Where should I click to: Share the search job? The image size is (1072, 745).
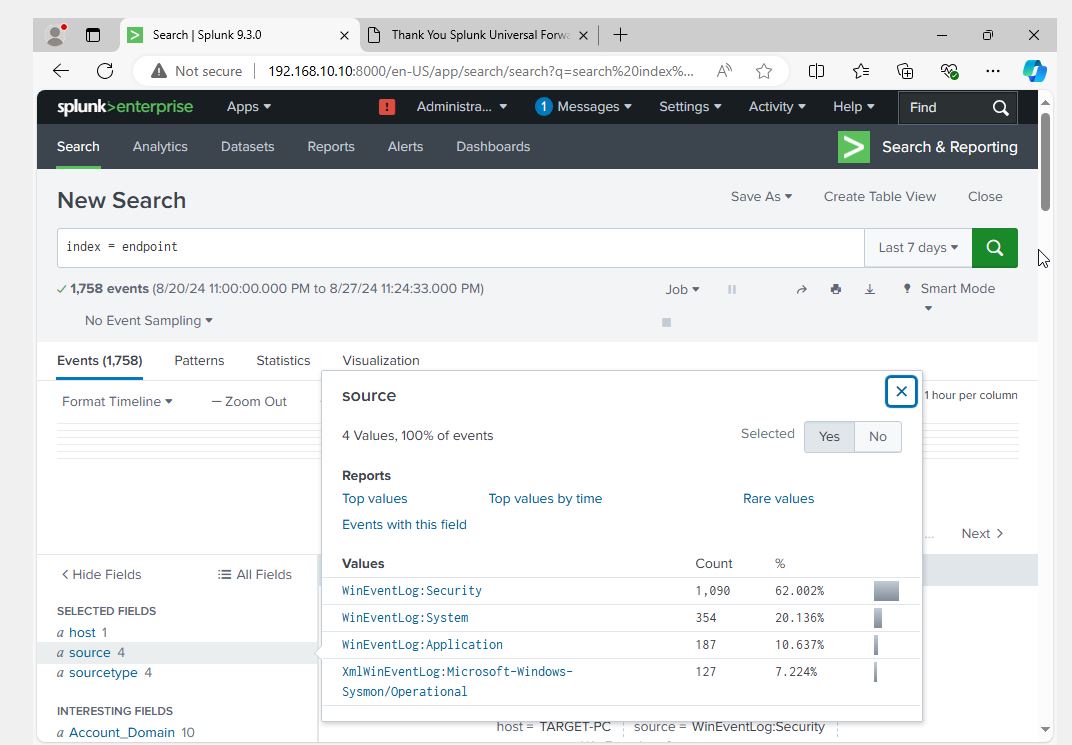(x=801, y=289)
